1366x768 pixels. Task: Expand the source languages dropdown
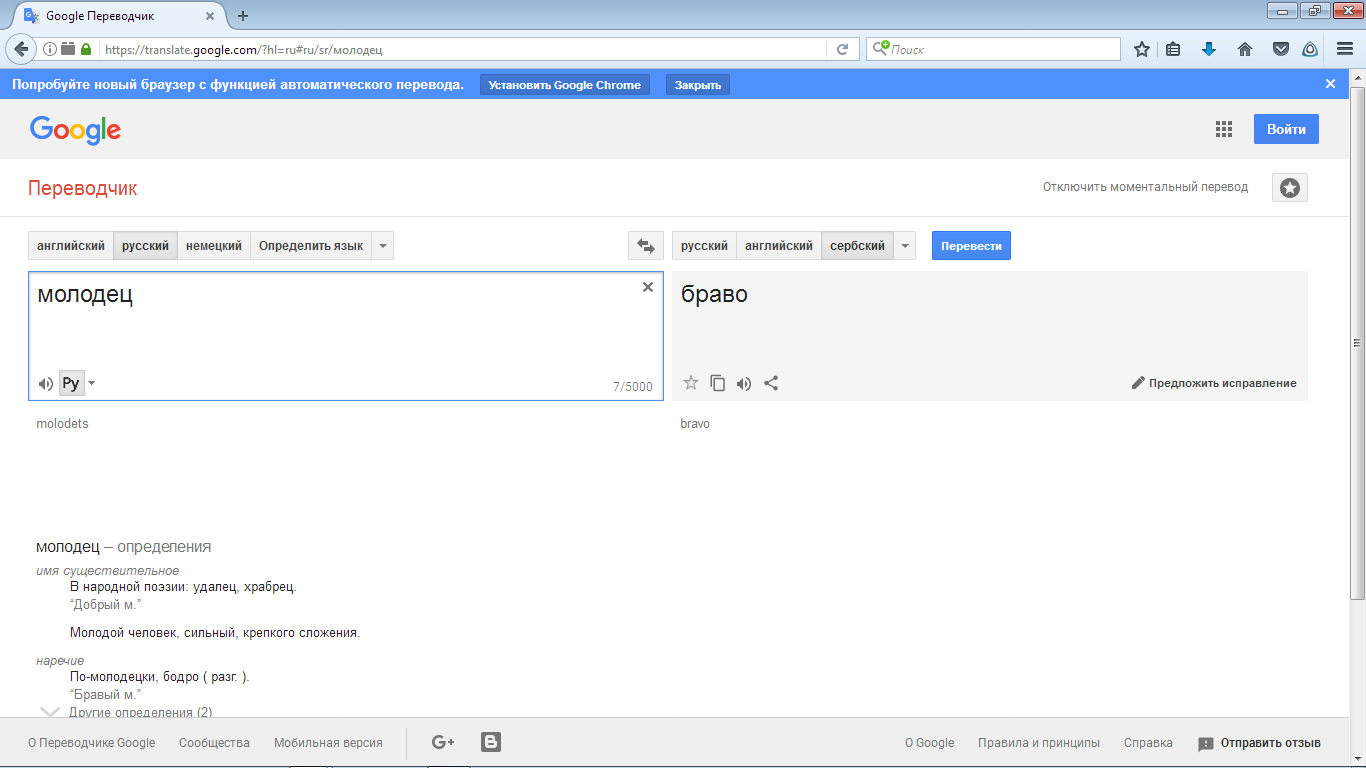coord(383,246)
